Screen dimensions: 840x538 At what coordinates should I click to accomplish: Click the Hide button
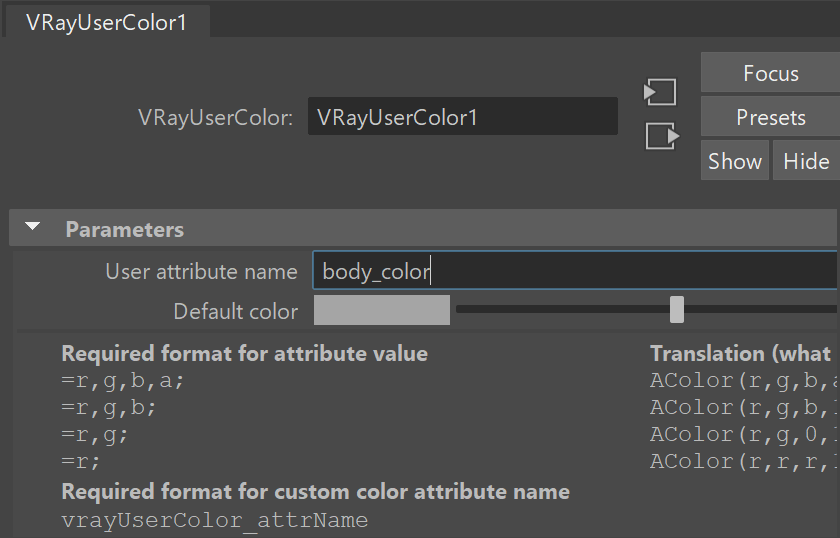pos(806,161)
